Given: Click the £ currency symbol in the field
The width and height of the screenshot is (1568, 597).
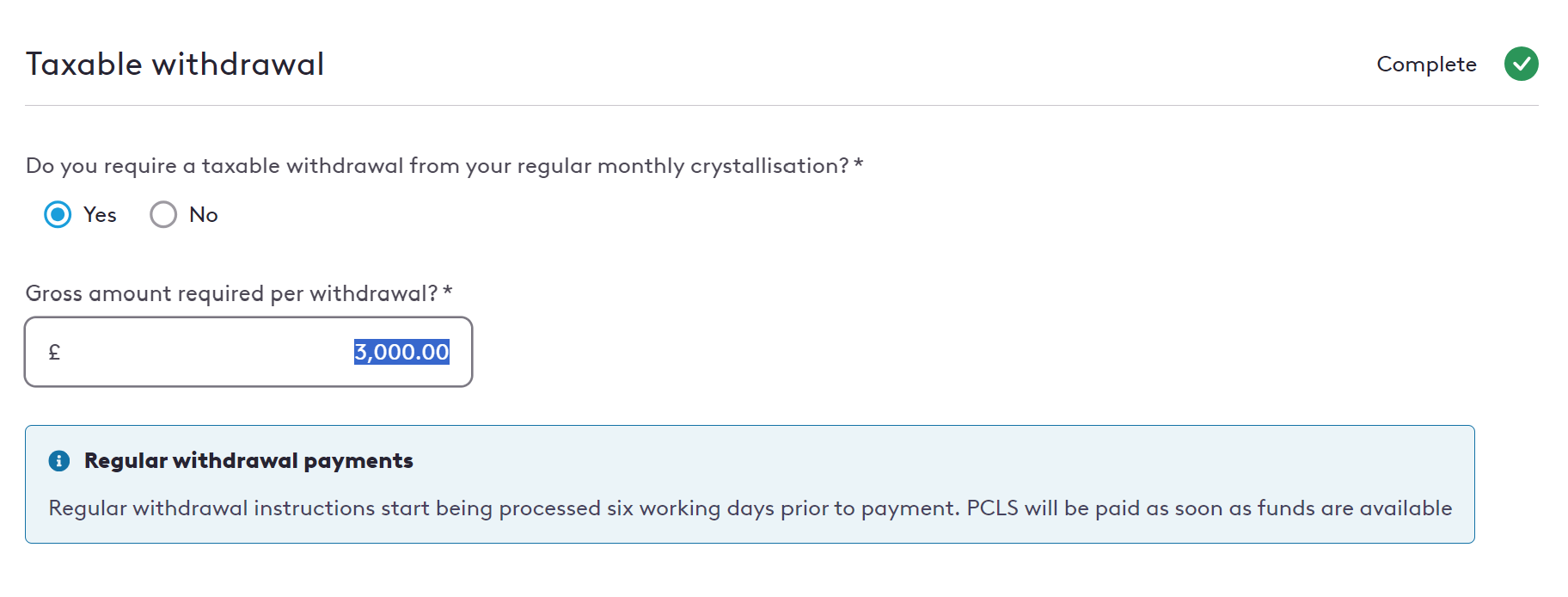Looking at the screenshot, I should [x=54, y=352].
